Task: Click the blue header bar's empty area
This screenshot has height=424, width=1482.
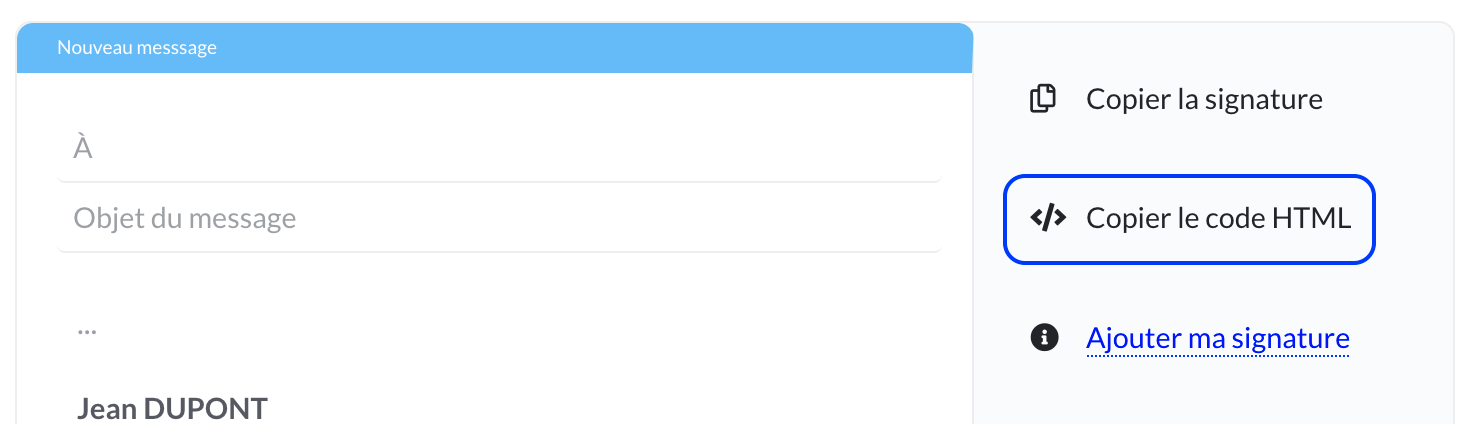Action: 600,47
